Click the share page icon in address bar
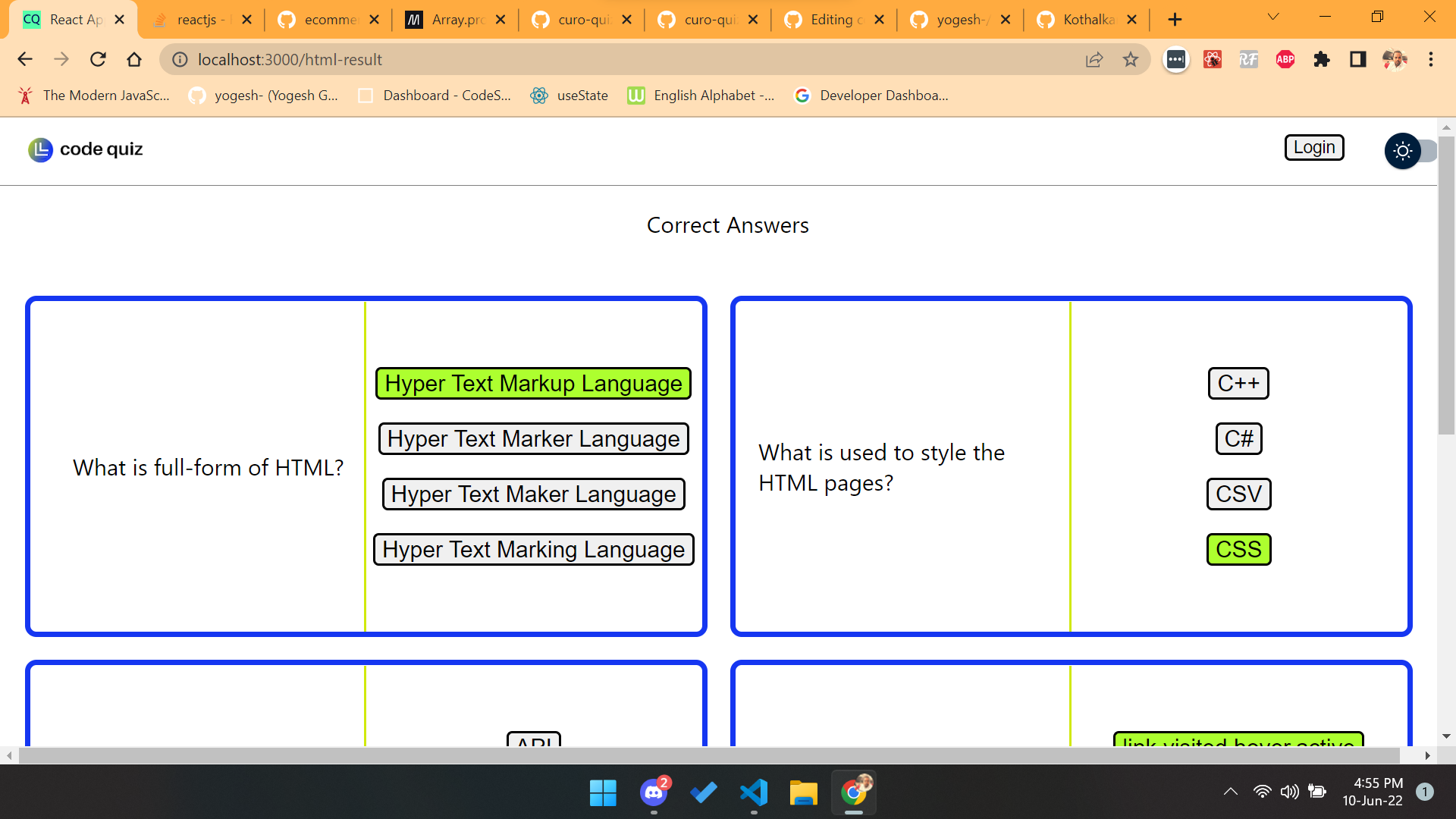This screenshot has width=1456, height=819. (x=1094, y=60)
